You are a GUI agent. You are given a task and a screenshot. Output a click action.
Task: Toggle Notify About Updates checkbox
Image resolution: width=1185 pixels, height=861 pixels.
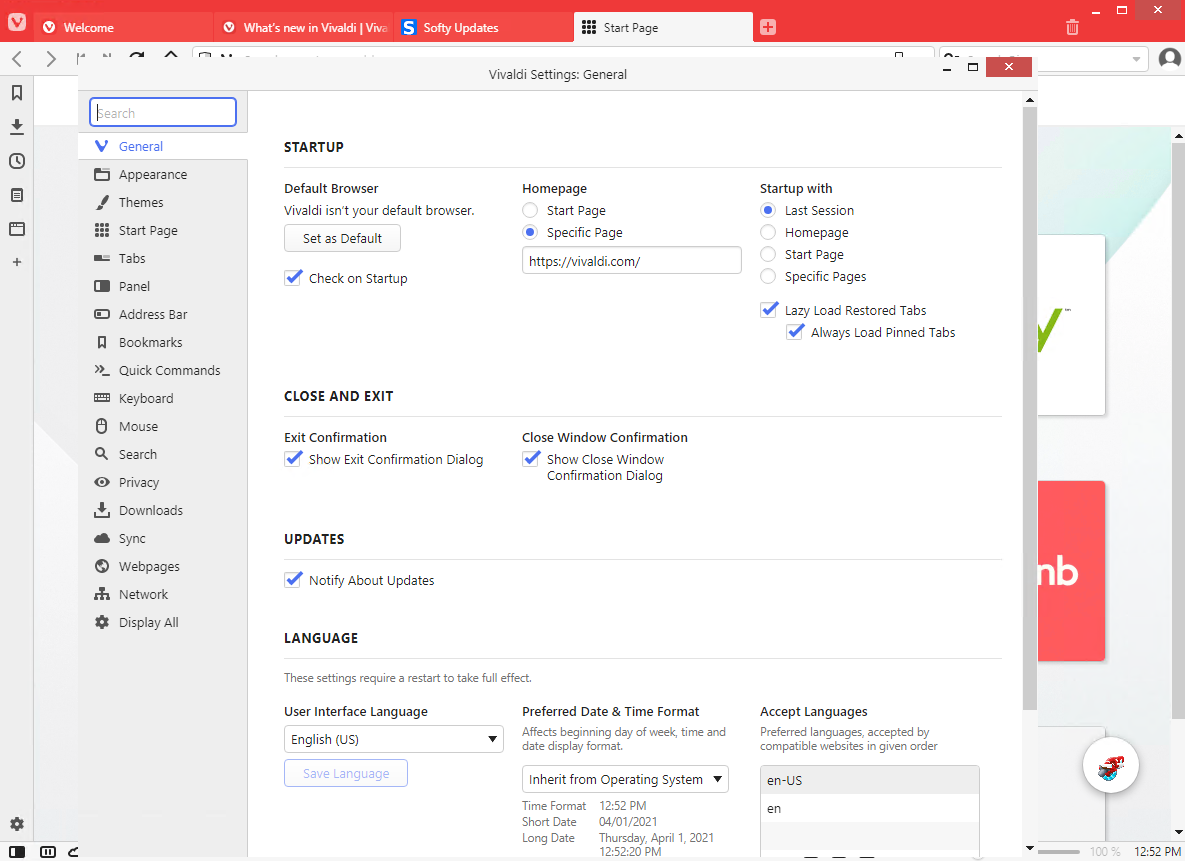point(293,580)
